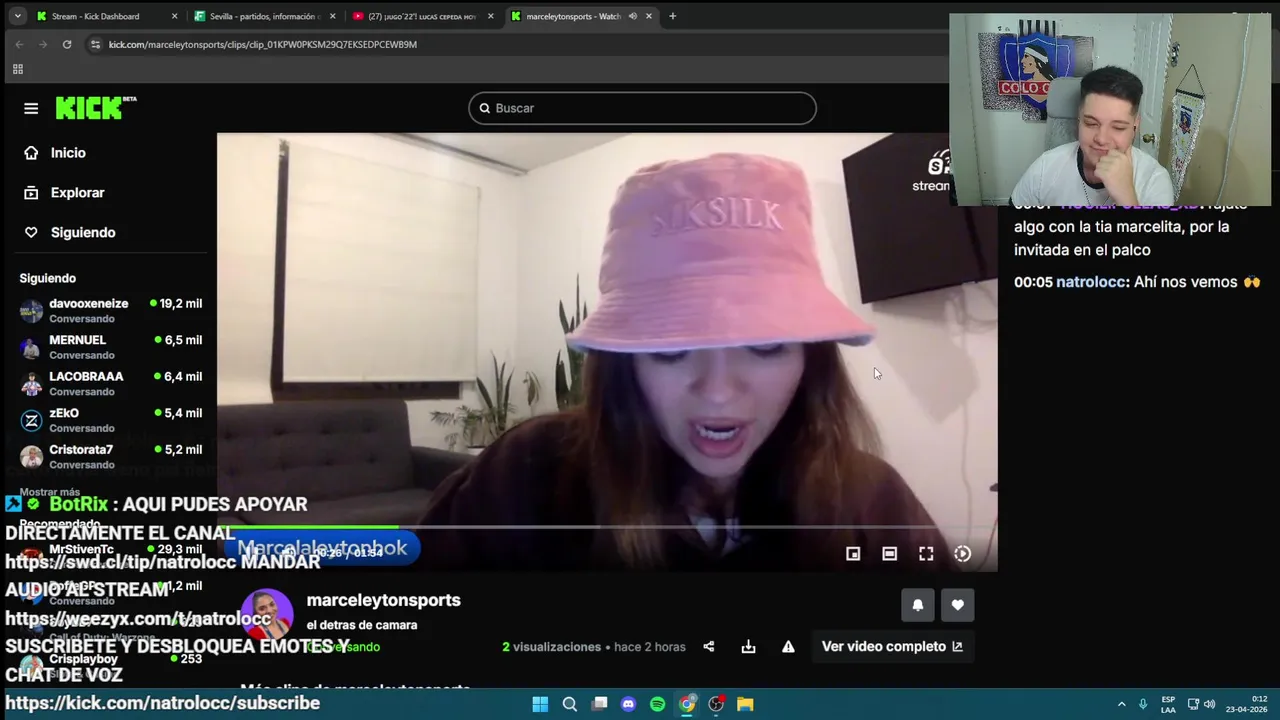Open Discord from the taskbar
The width and height of the screenshot is (1280, 720).
pyautogui.click(x=628, y=704)
